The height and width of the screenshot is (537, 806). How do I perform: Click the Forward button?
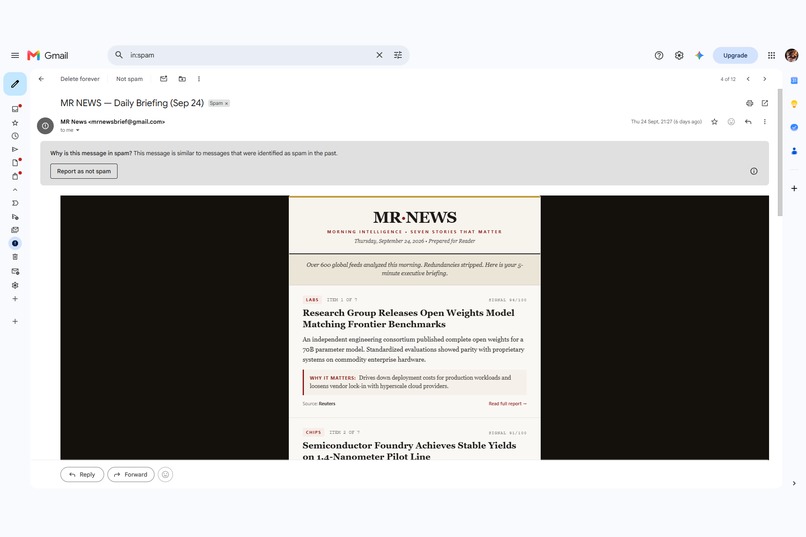[x=131, y=475]
